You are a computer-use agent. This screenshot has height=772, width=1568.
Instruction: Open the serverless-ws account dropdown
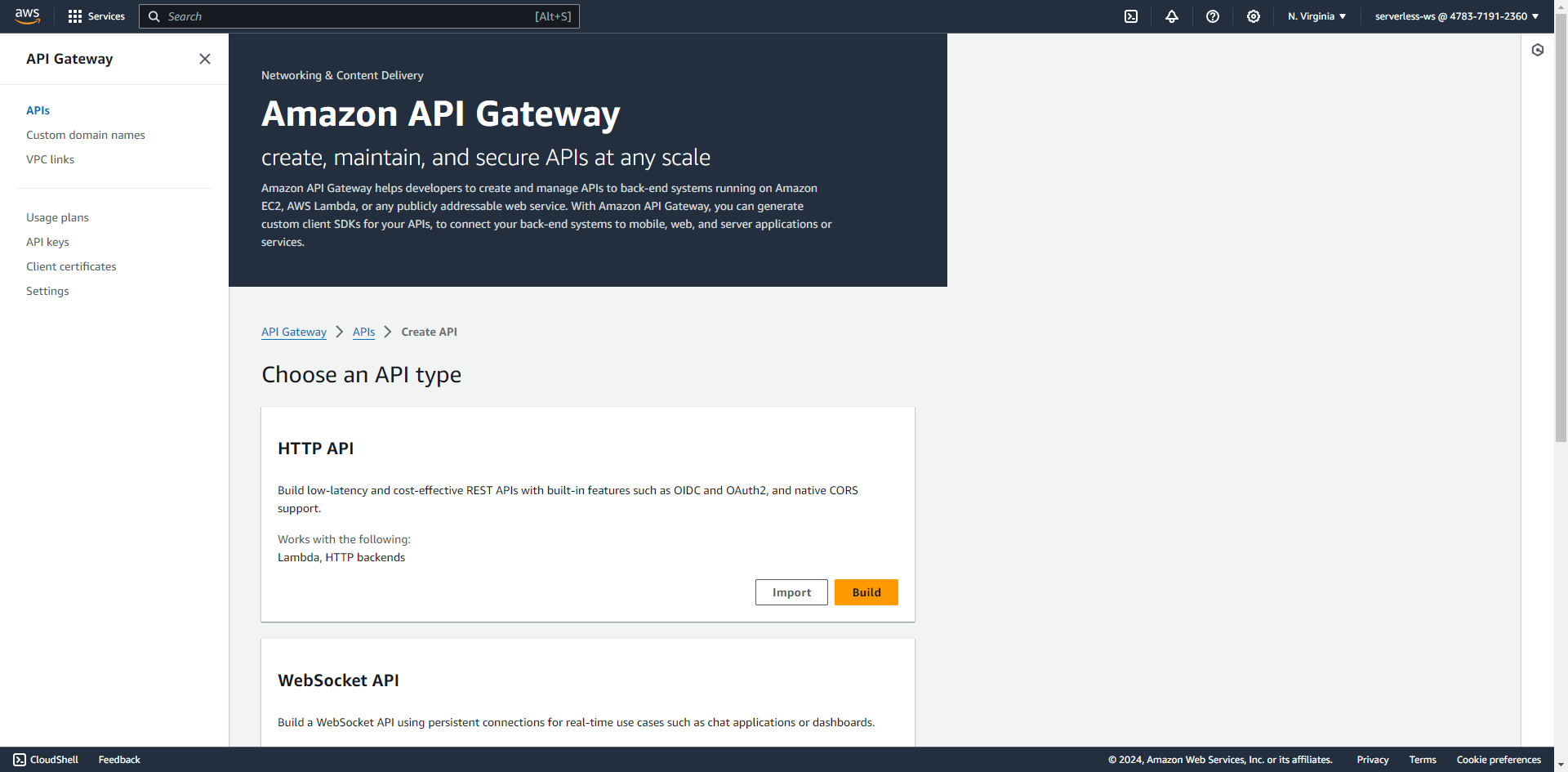coord(1457,16)
